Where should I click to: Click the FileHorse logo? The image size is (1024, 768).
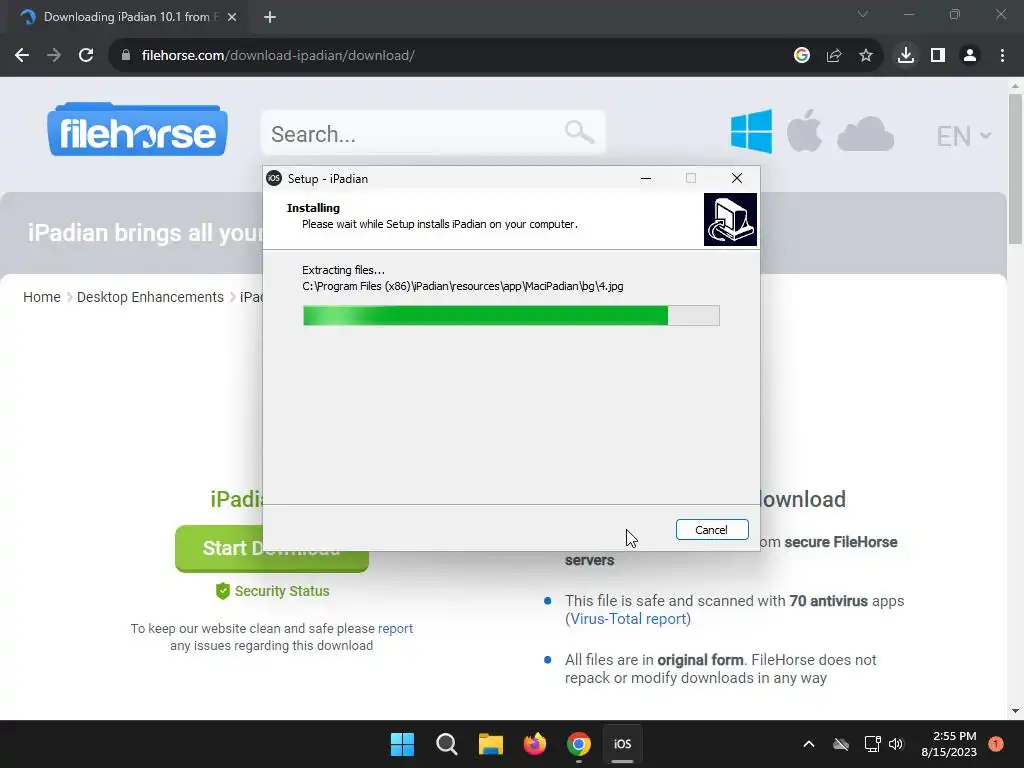pos(137,129)
